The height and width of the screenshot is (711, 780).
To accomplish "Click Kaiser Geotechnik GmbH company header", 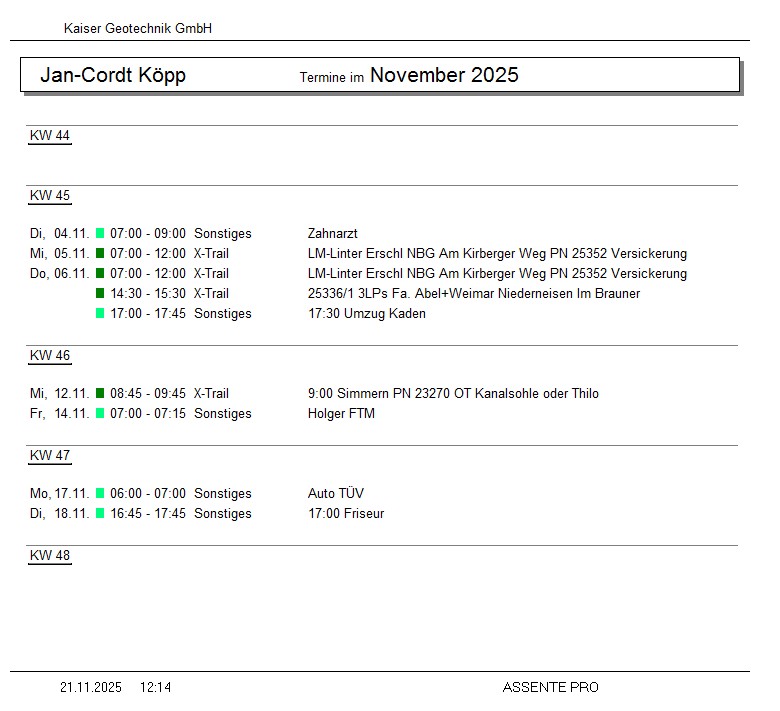I will tap(138, 29).
